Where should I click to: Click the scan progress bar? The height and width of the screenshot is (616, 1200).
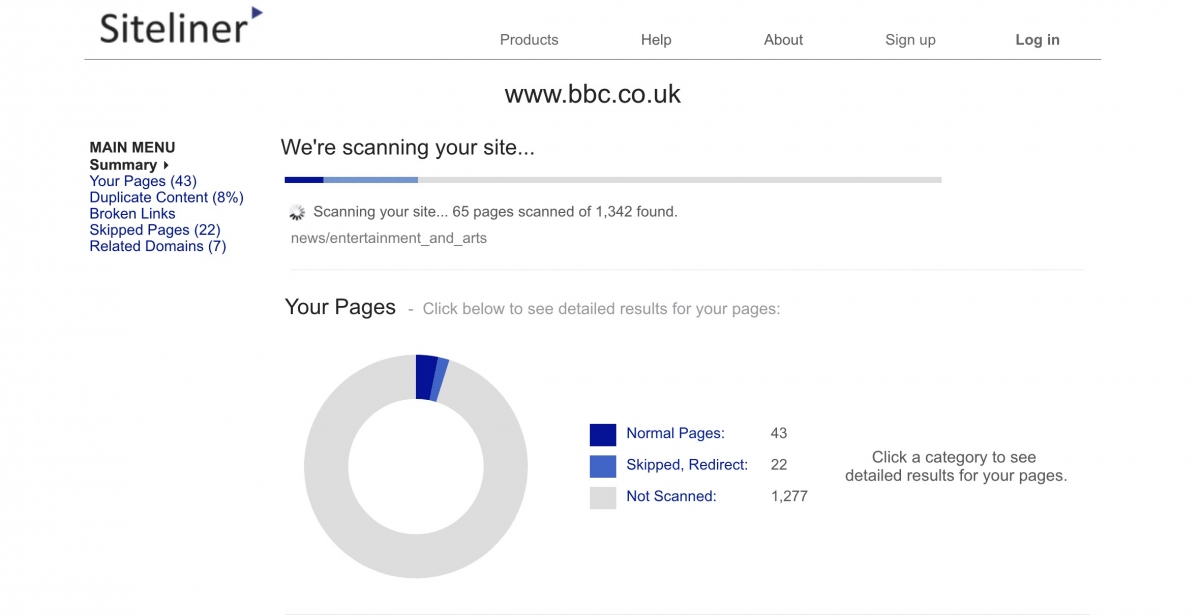click(612, 180)
